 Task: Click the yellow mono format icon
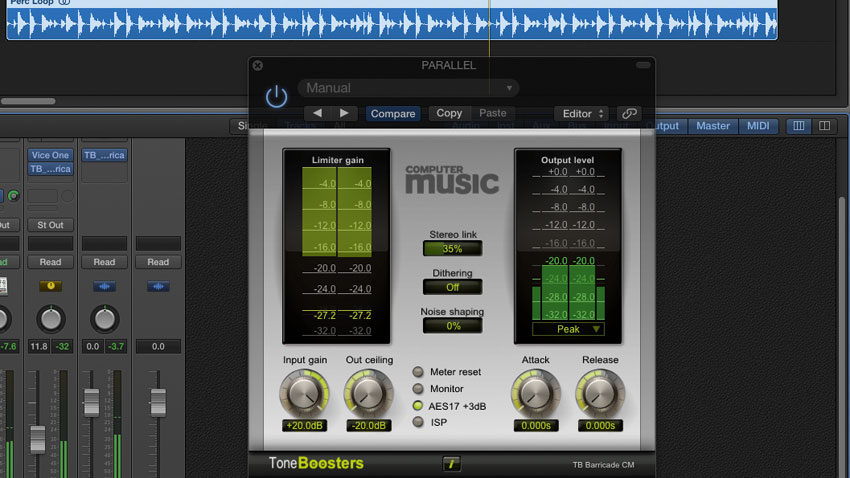point(50,286)
